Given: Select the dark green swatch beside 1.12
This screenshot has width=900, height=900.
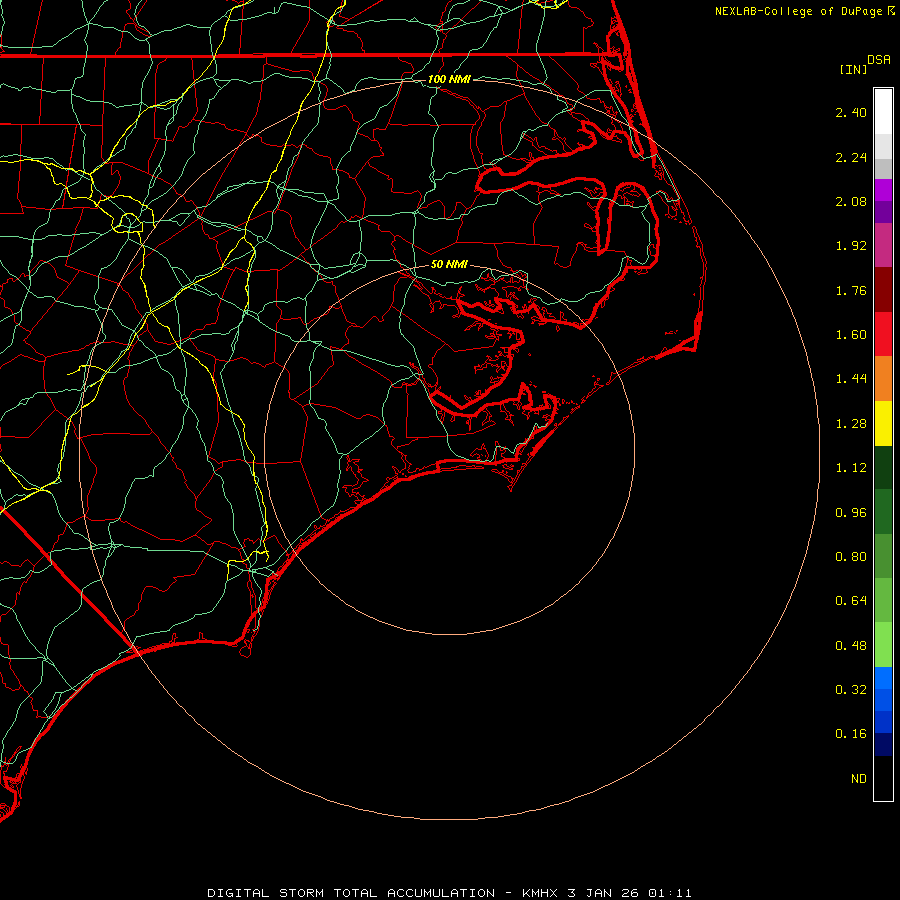Looking at the screenshot, I should pyautogui.click(x=883, y=467).
